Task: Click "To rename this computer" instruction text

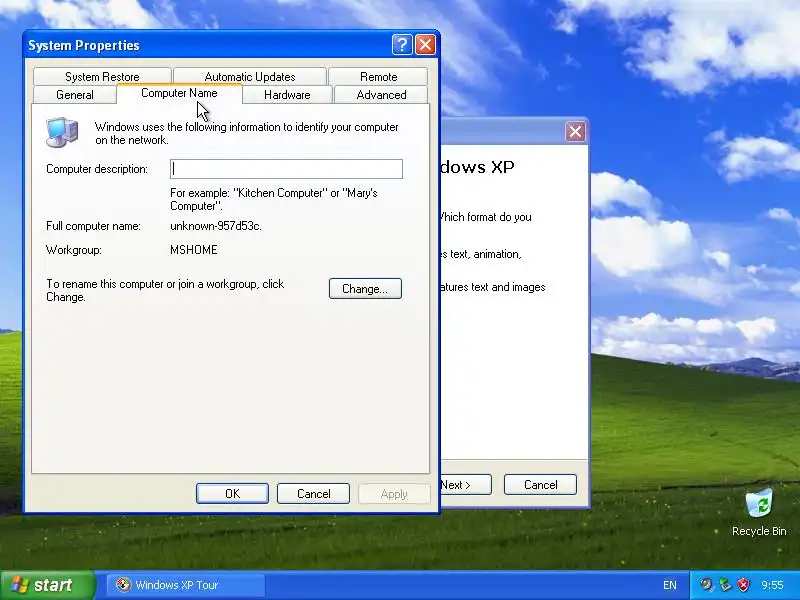Action: [x=165, y=290]
